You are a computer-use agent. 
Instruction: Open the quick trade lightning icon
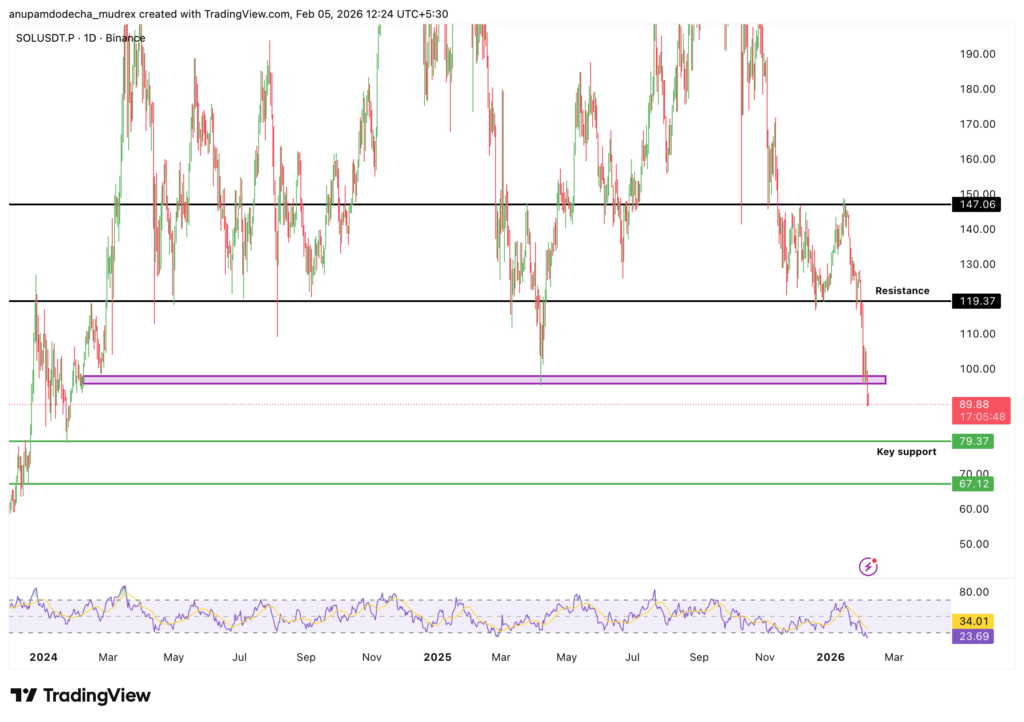click(866, 566)
